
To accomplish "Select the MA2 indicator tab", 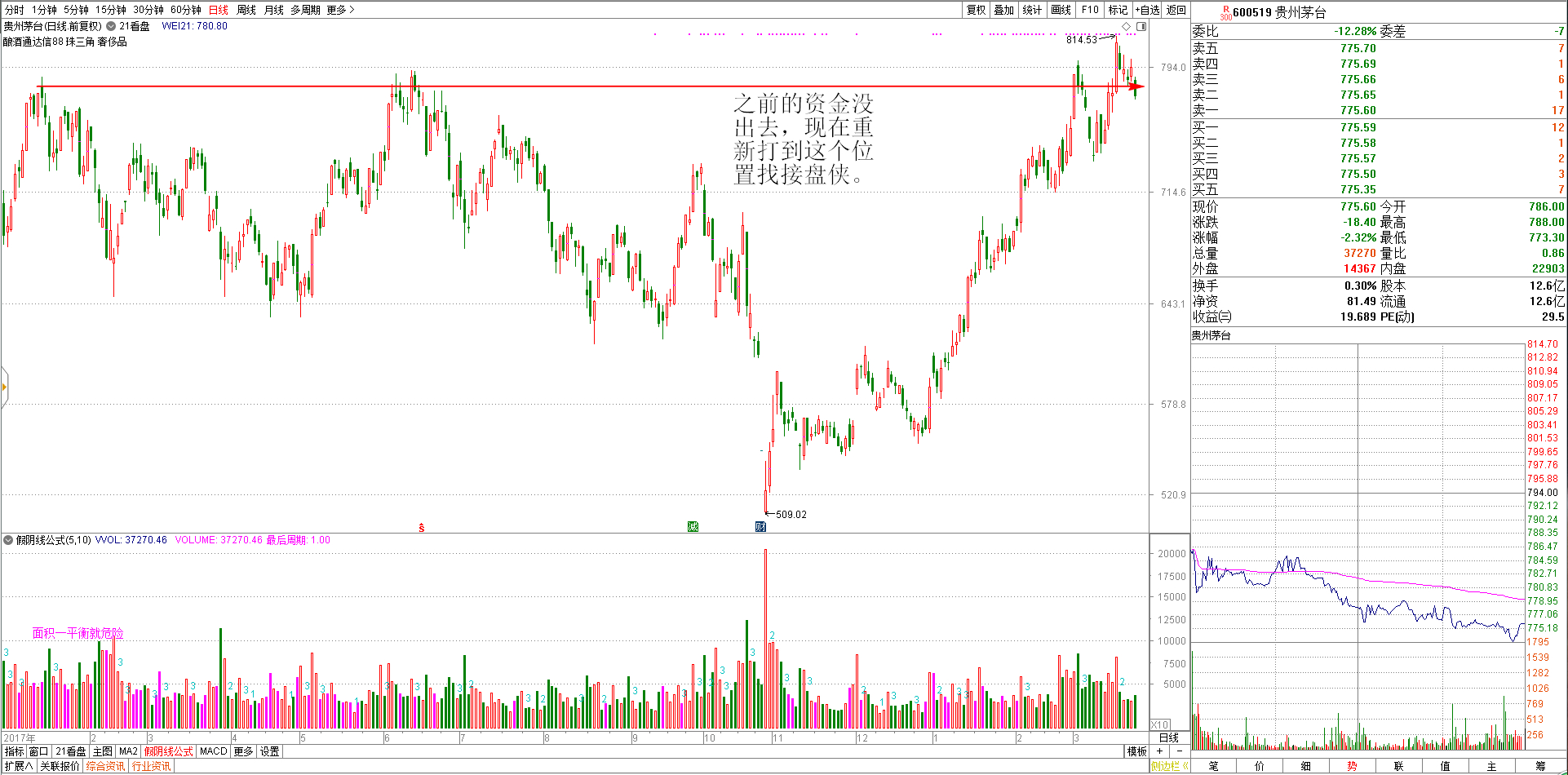I will point(129,751).
